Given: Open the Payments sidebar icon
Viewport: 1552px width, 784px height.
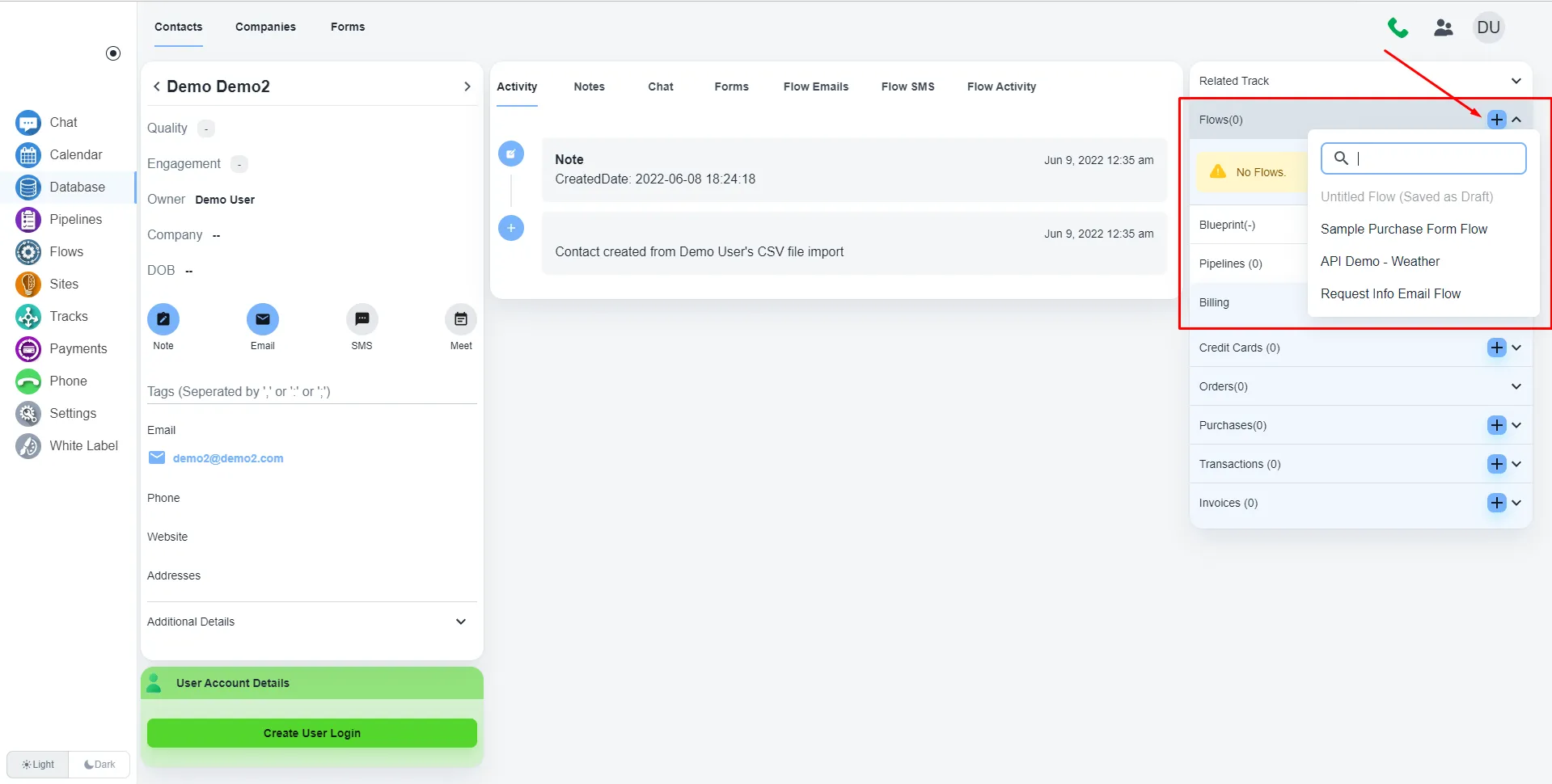Looking at the screenshot, I should 28,349.
